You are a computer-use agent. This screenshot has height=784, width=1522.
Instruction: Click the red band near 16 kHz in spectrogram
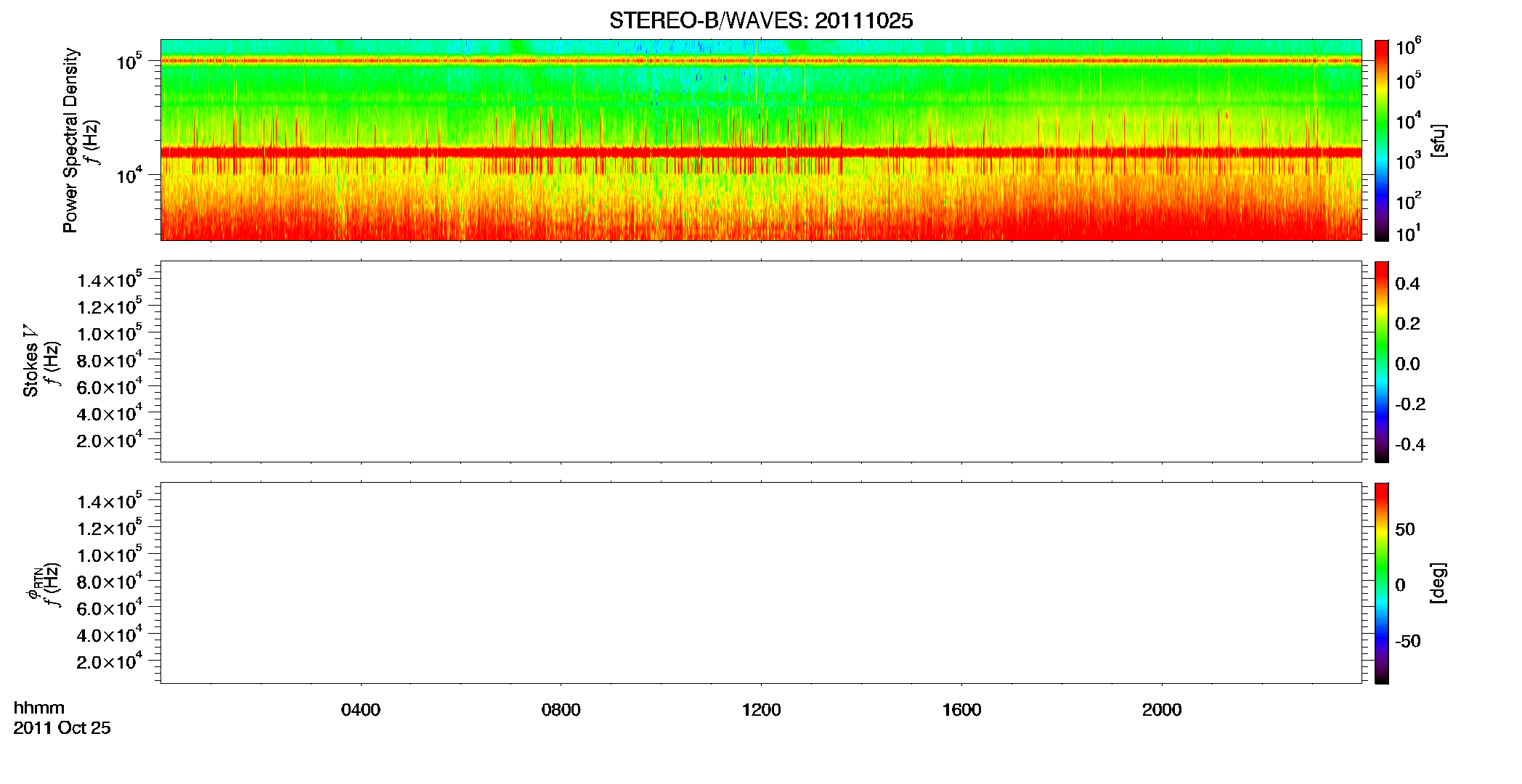point(761,152)
